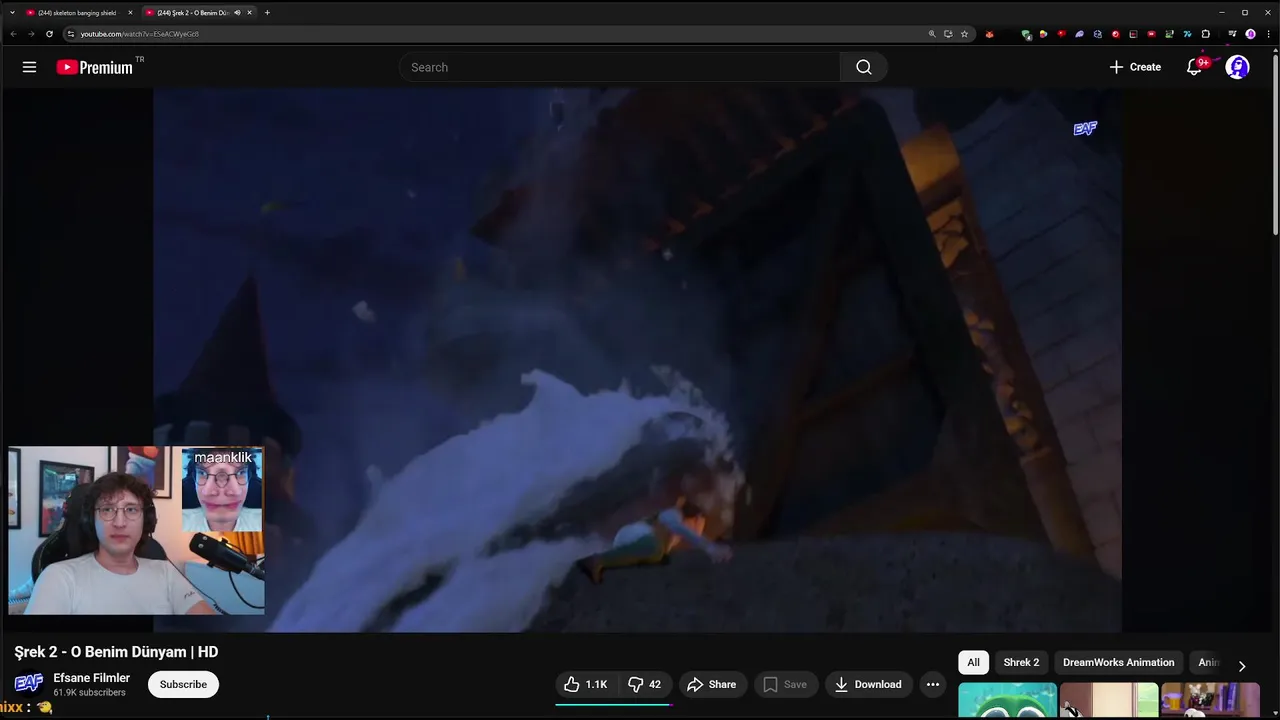Screen dimensions: 1280x720
Task: Click the greyed-out Save button
Action: (x=785, y=684)
